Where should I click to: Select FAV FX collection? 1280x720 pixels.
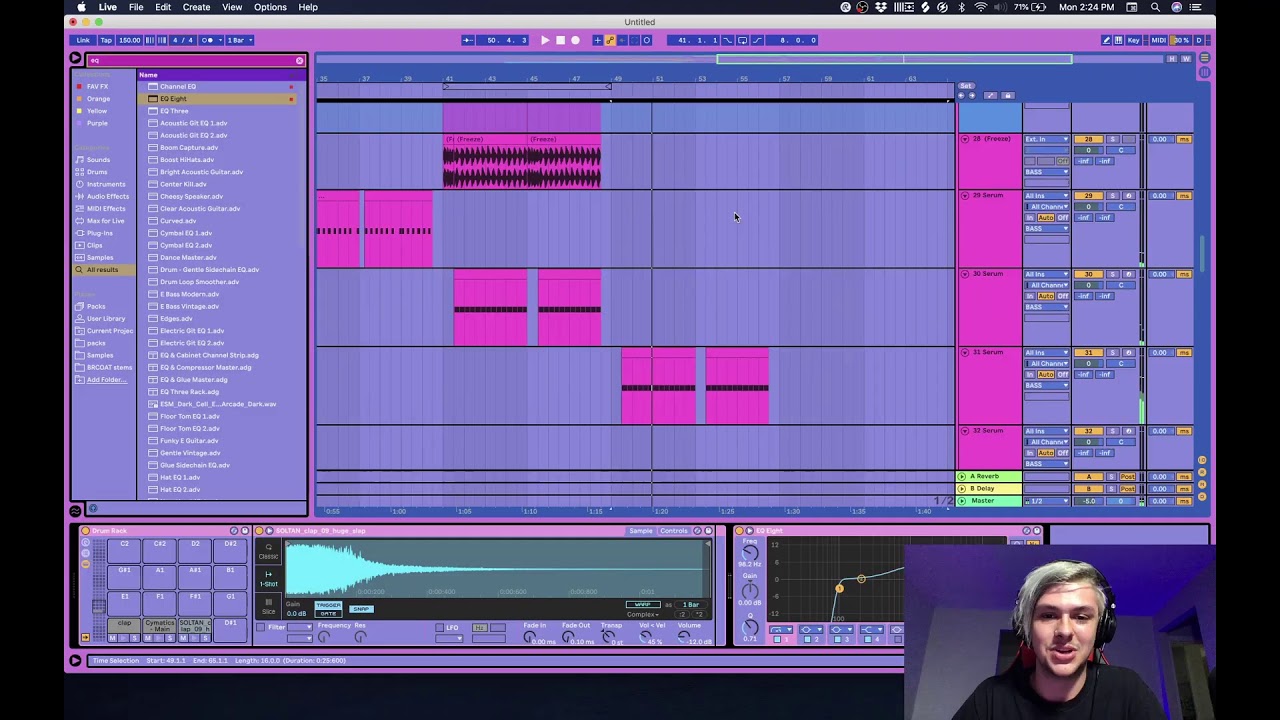point(96,87)
